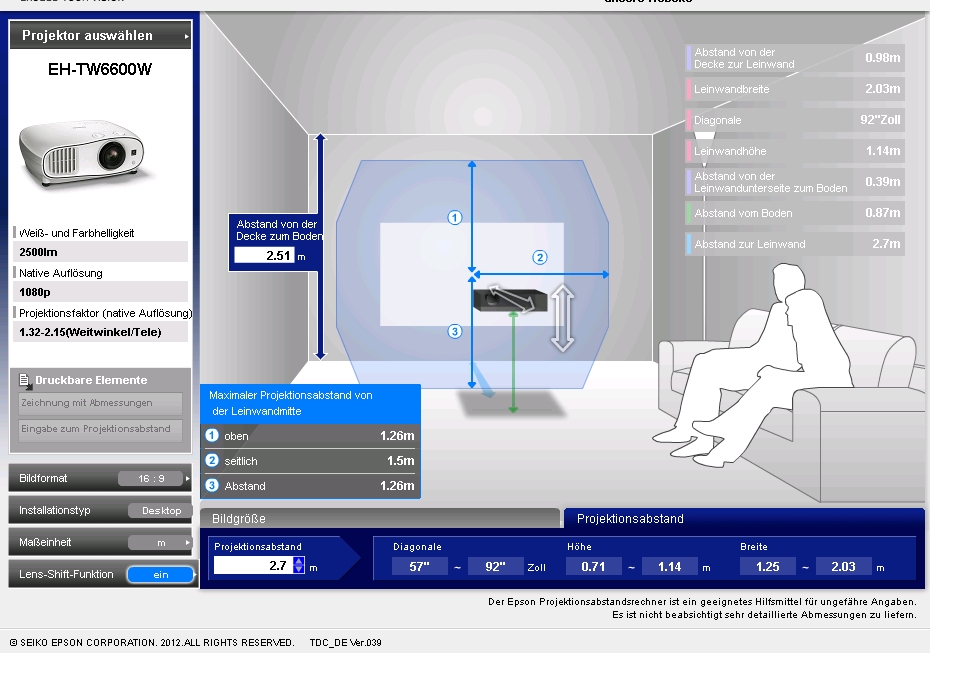This screenshot has height=675, width=973.
Task: Click the minimum Höhe 0.71 value
Action: point(593,566)
